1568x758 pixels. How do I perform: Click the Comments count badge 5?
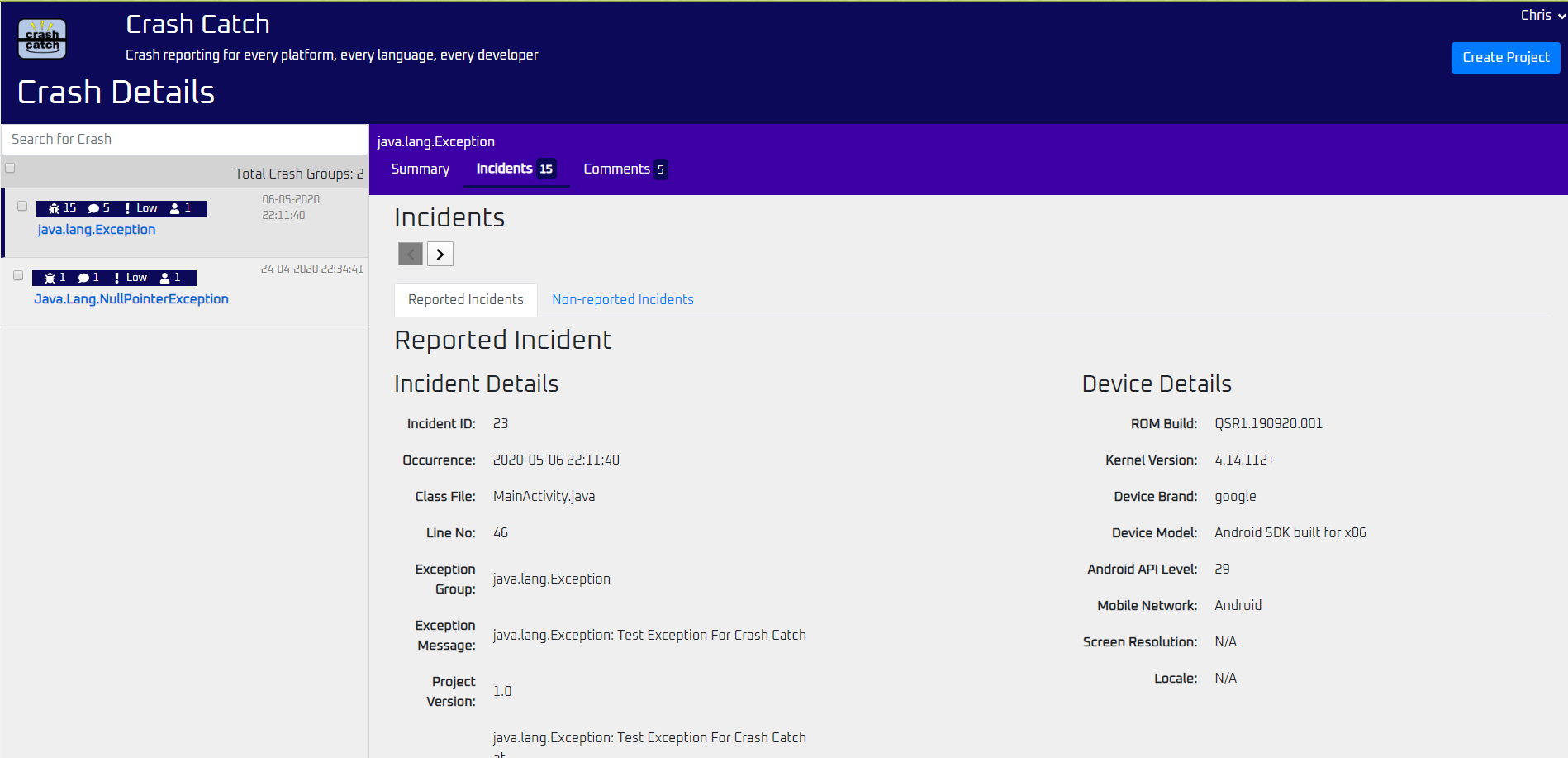660,169
